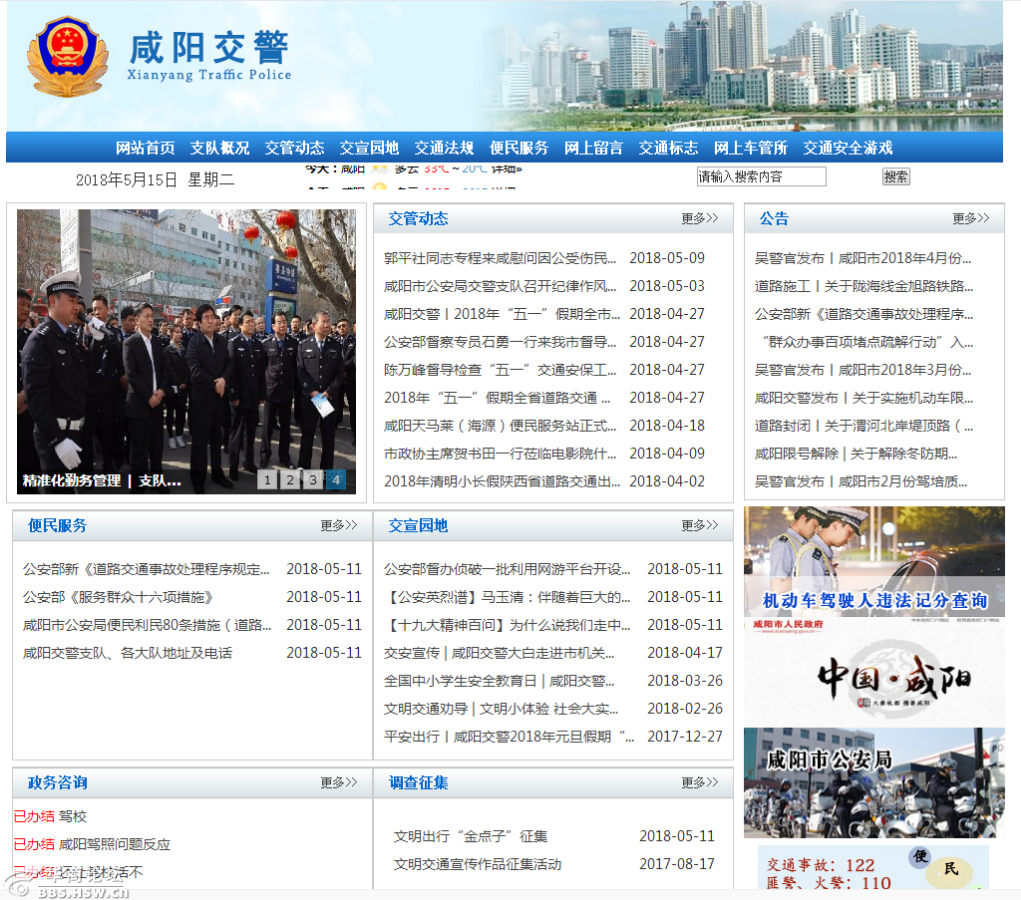Screen dimensions: 1021x900
Task: Show slide 1 of the photo carousel
Action: point(267,480)
